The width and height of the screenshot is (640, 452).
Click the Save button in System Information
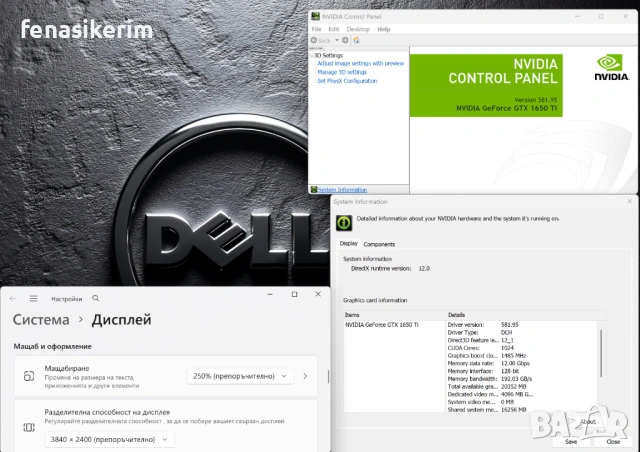click(x=570, y=441)
